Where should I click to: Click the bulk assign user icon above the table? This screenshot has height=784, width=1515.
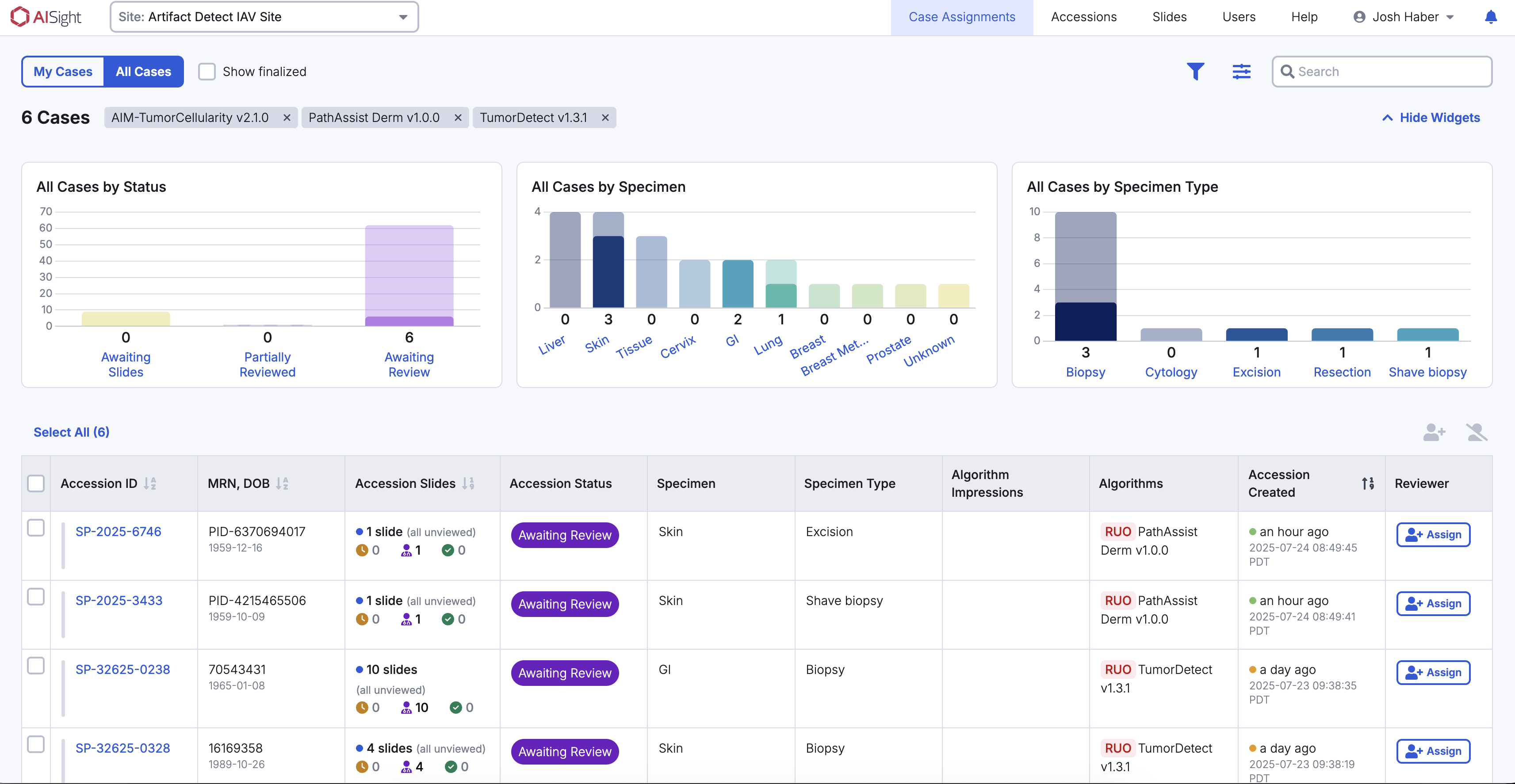1435,432
